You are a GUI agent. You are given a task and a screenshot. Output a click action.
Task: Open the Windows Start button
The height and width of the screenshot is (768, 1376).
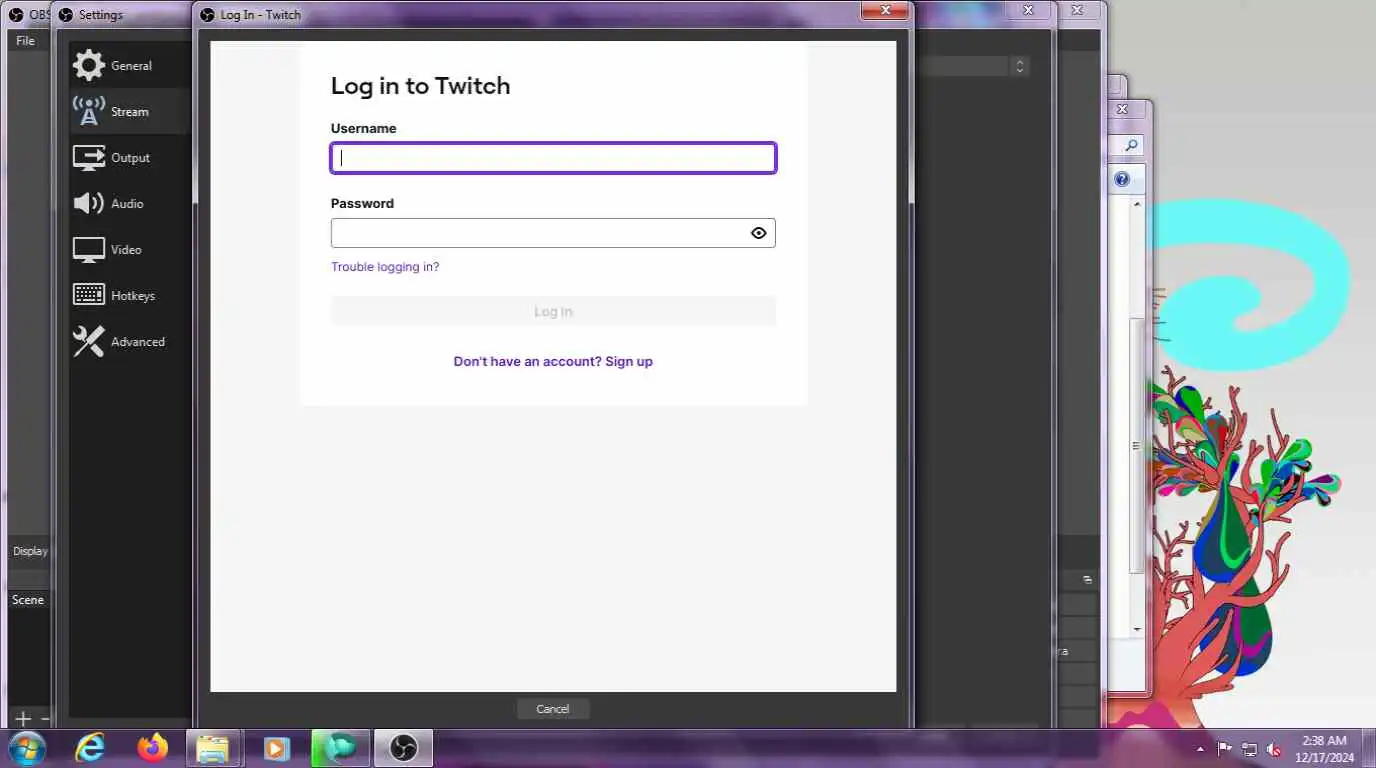(27, 748)
